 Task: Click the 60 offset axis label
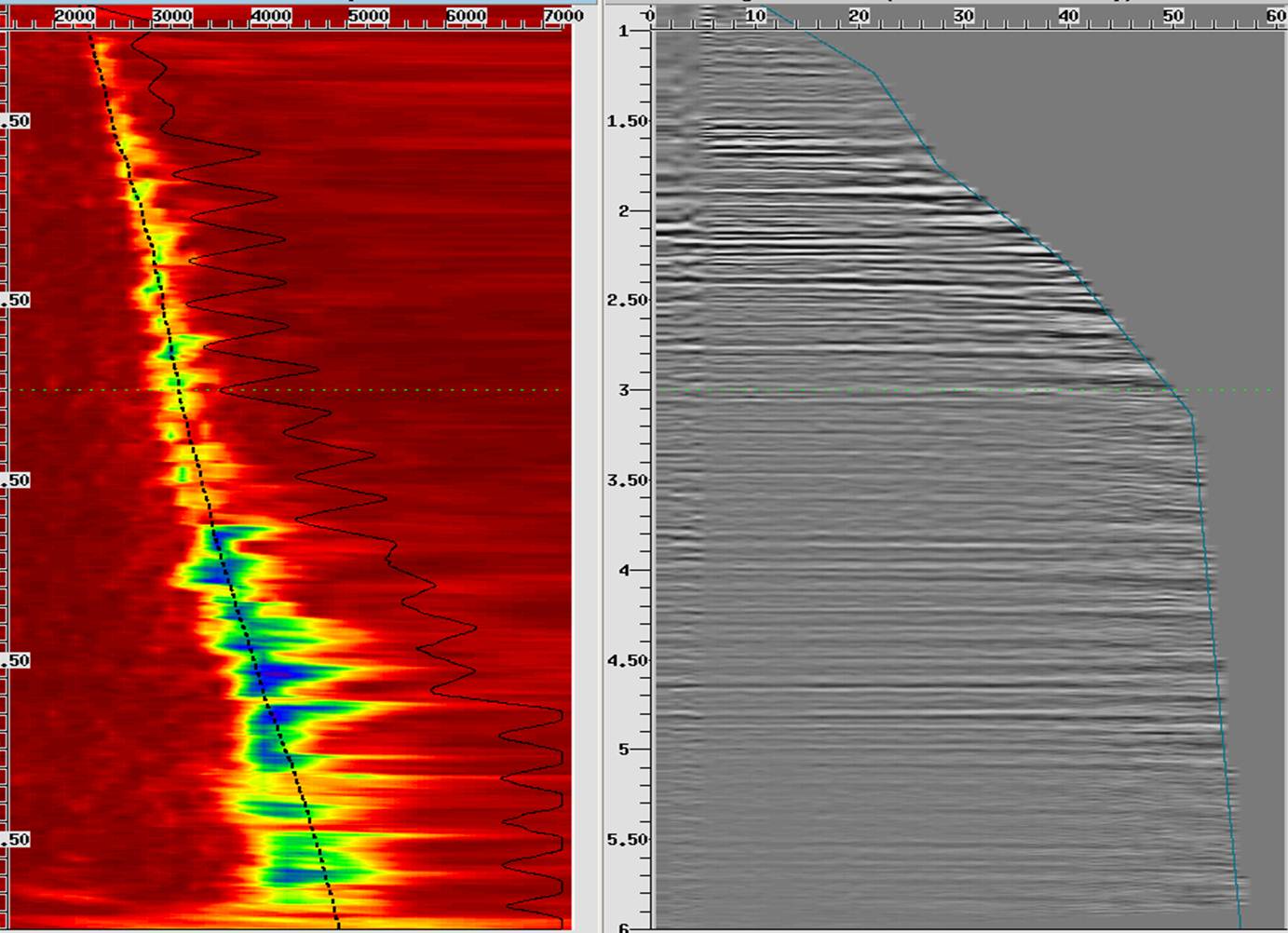click(x=1276, y=15)
